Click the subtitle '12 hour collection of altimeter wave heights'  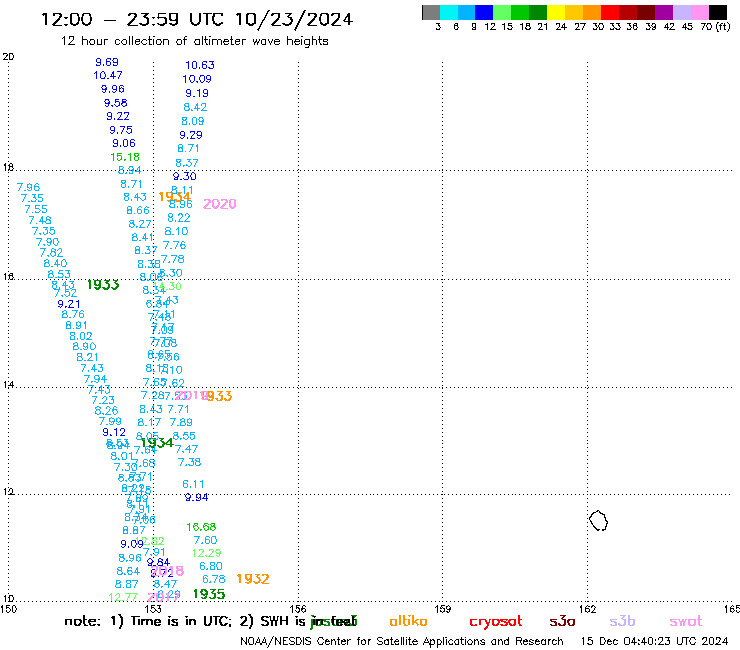194,41
